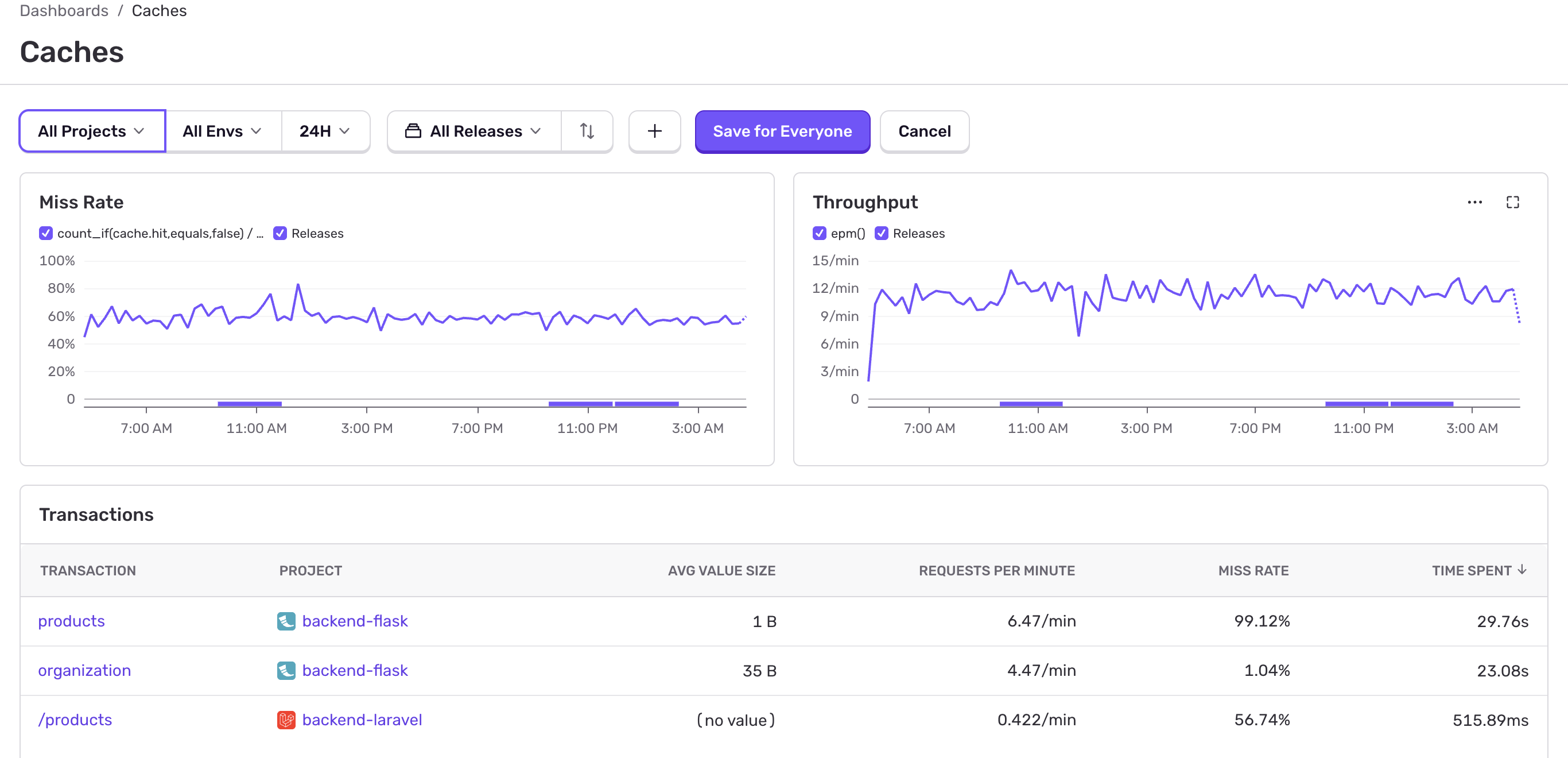Uncheck the count_if(cache.hit,equals,false) checkbox

click(46, 233)
